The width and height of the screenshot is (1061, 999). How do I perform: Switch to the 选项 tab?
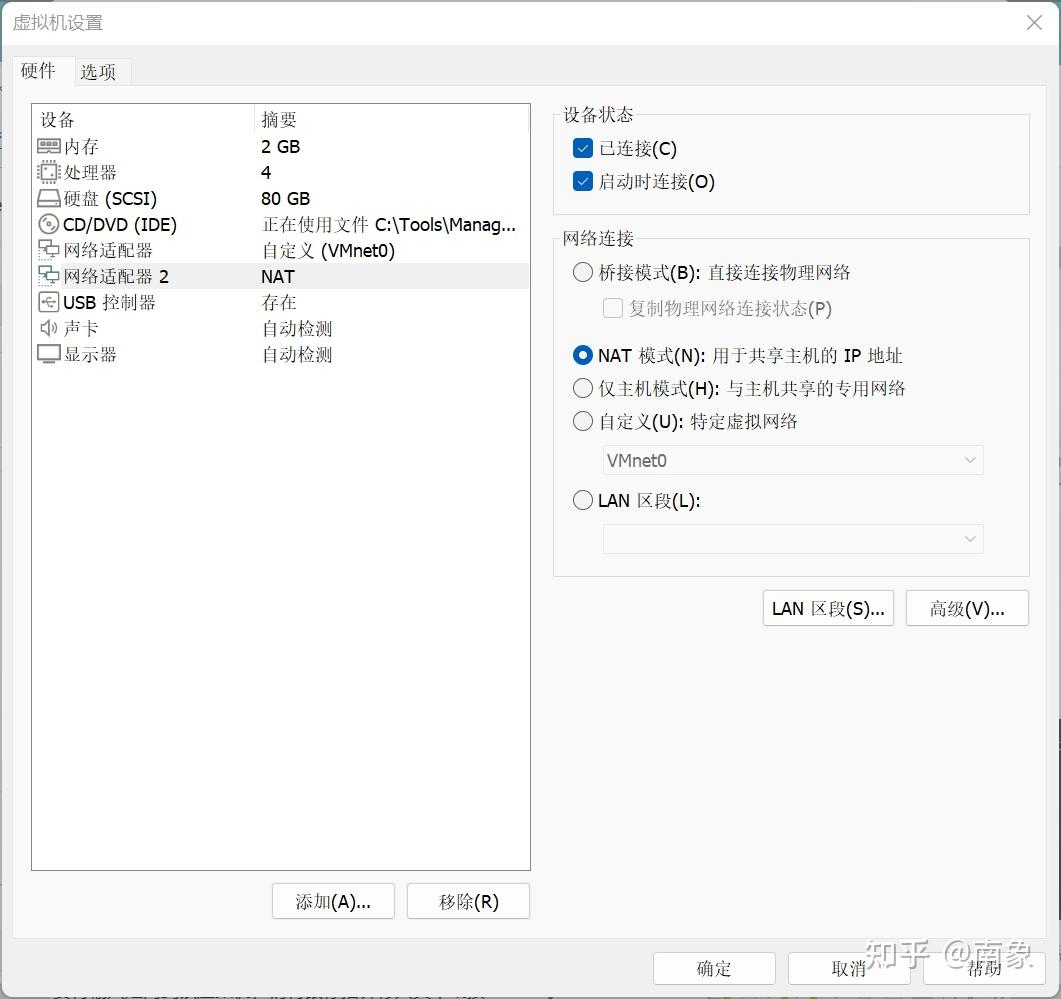[101, 71]
